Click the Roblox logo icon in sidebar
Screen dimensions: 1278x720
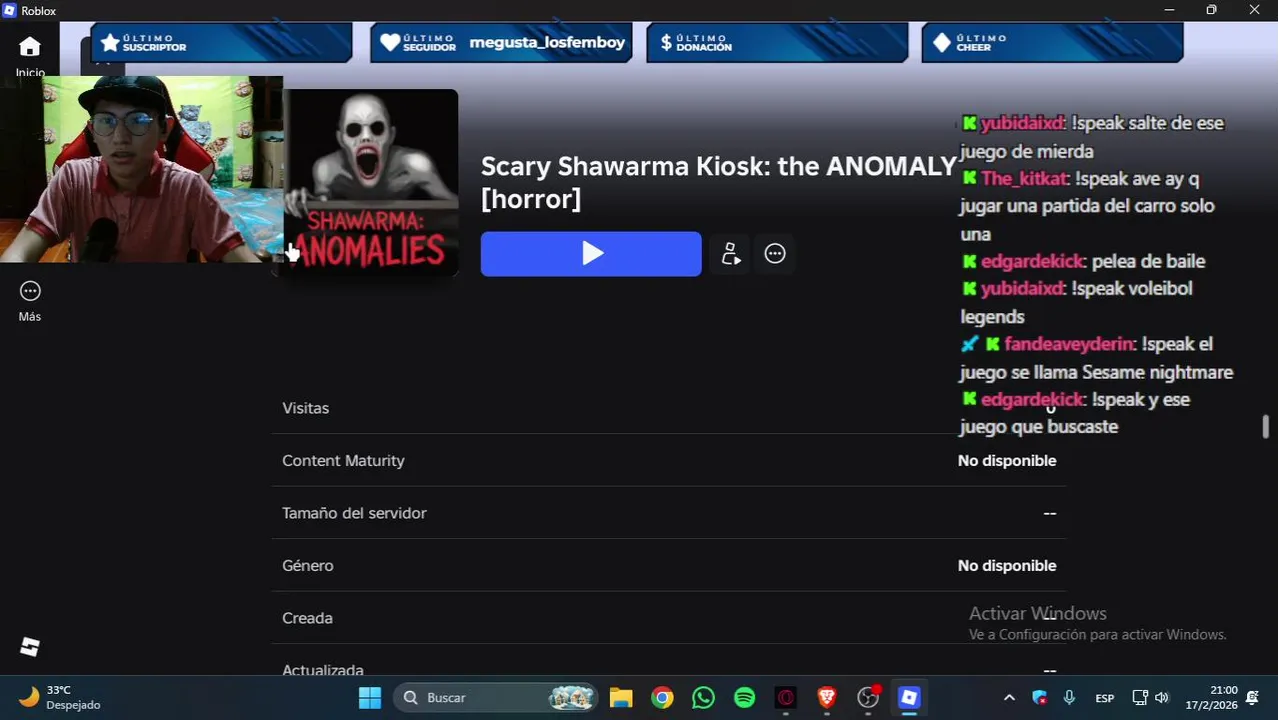(x=30, y=647)
